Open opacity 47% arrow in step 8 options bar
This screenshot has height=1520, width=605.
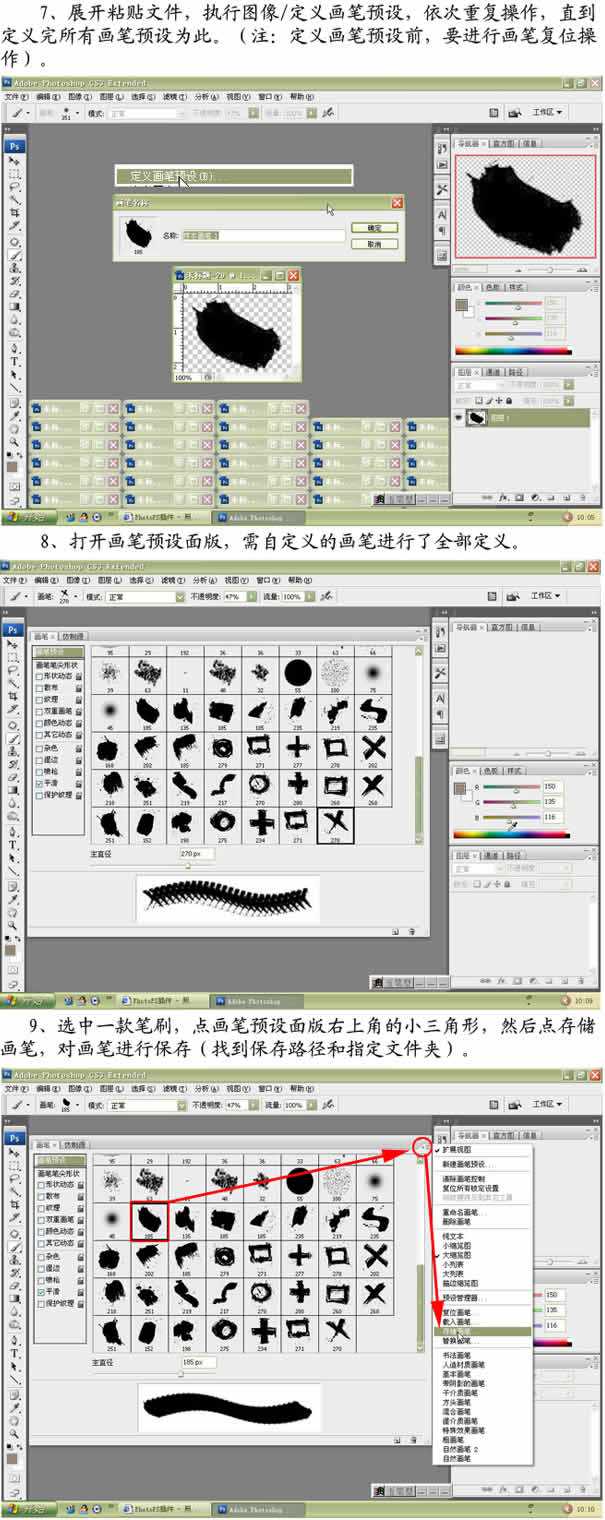point(253,597)
